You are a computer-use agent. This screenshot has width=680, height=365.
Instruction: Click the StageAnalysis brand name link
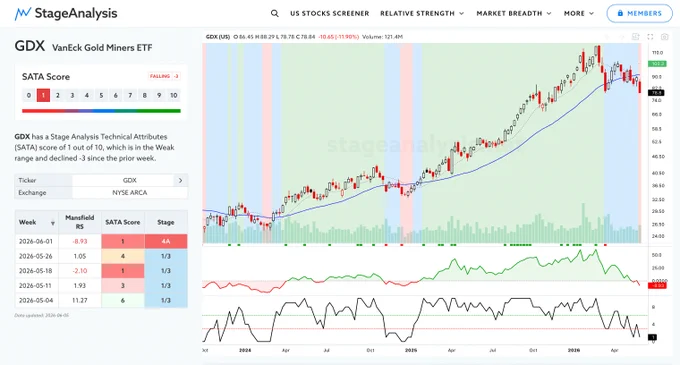point(75,13)
